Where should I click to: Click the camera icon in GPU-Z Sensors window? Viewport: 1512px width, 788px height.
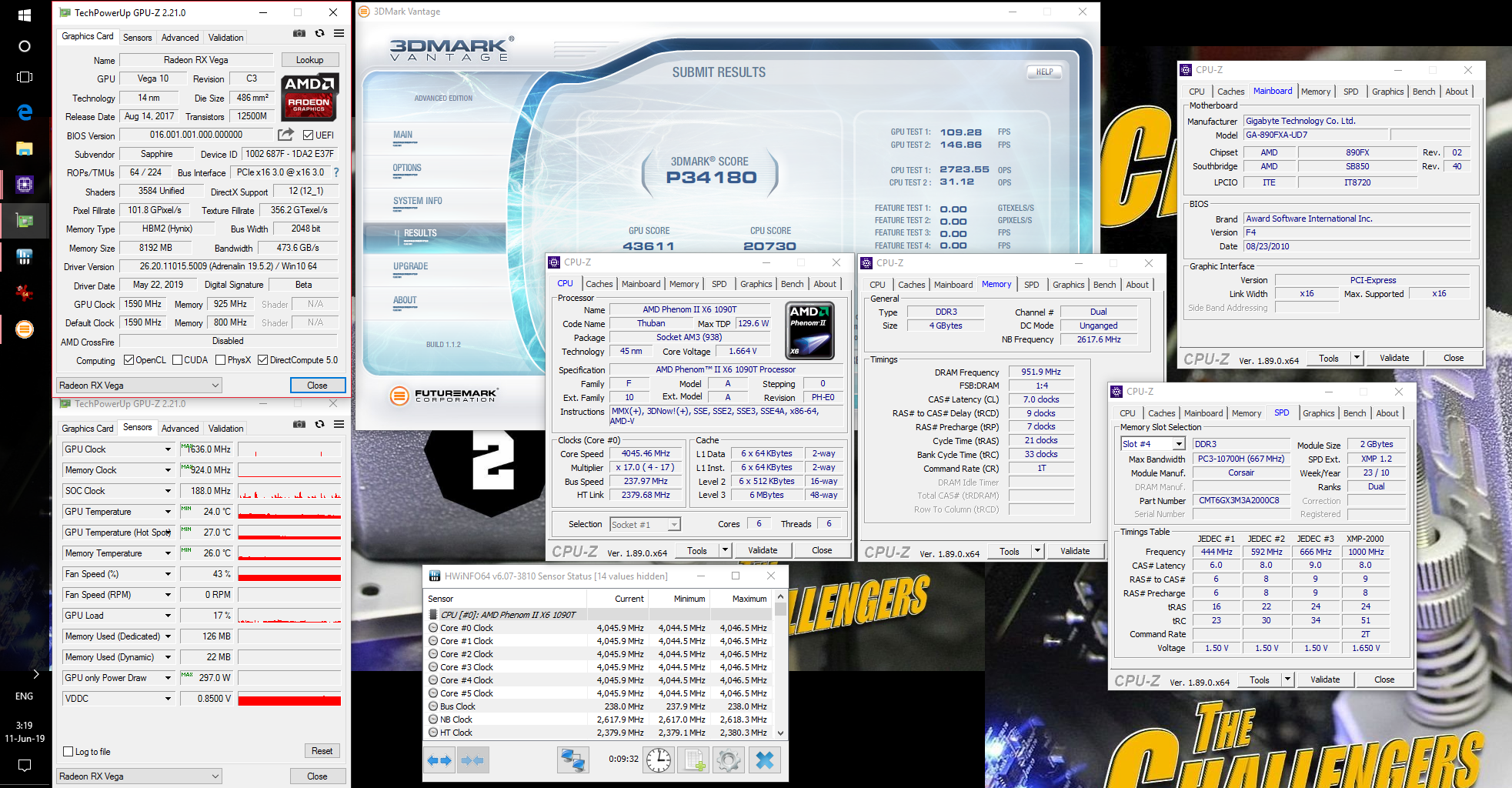point(299,425)
